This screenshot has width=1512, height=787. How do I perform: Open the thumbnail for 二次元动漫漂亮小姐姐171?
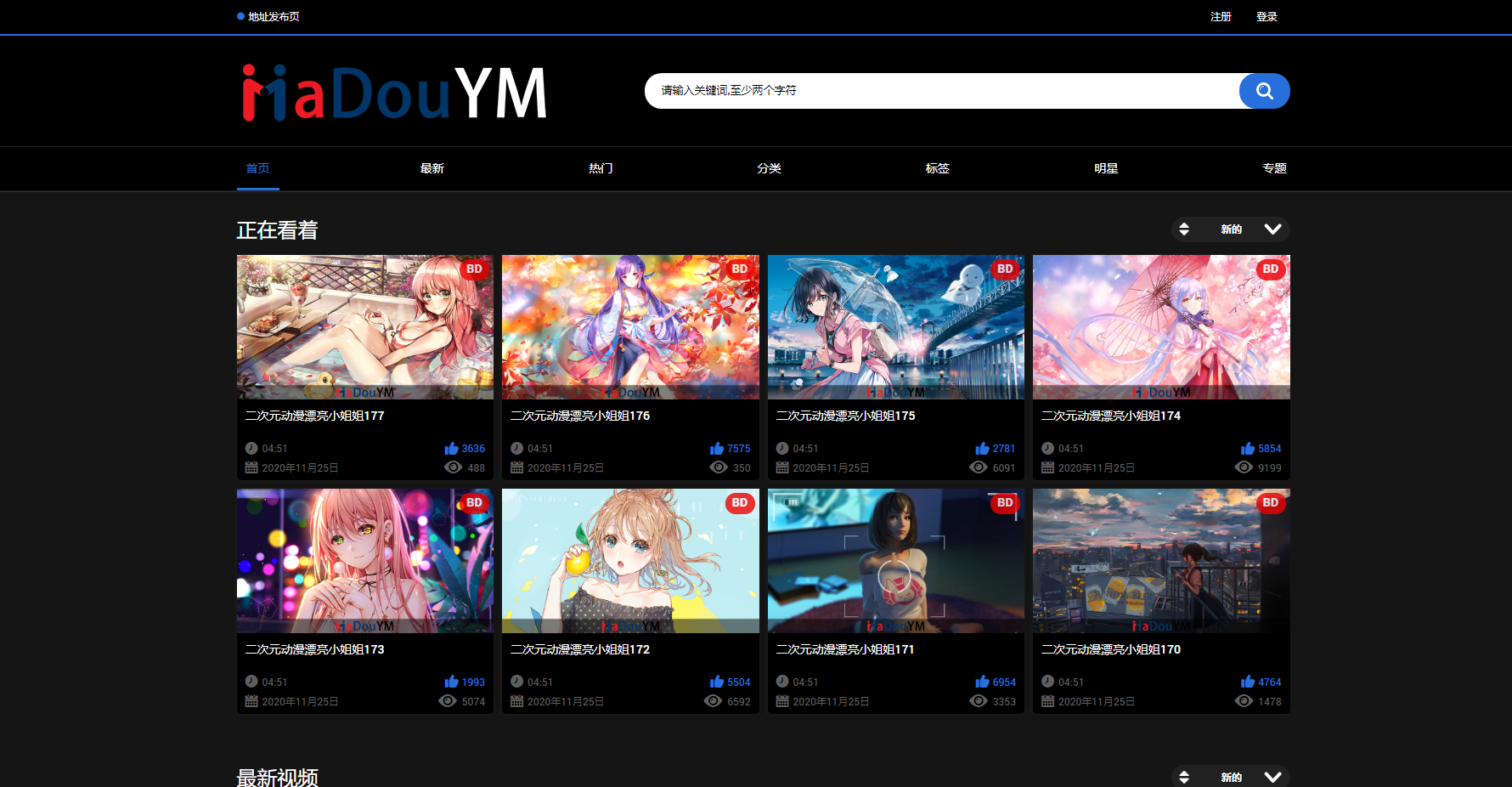click(895, 561)
